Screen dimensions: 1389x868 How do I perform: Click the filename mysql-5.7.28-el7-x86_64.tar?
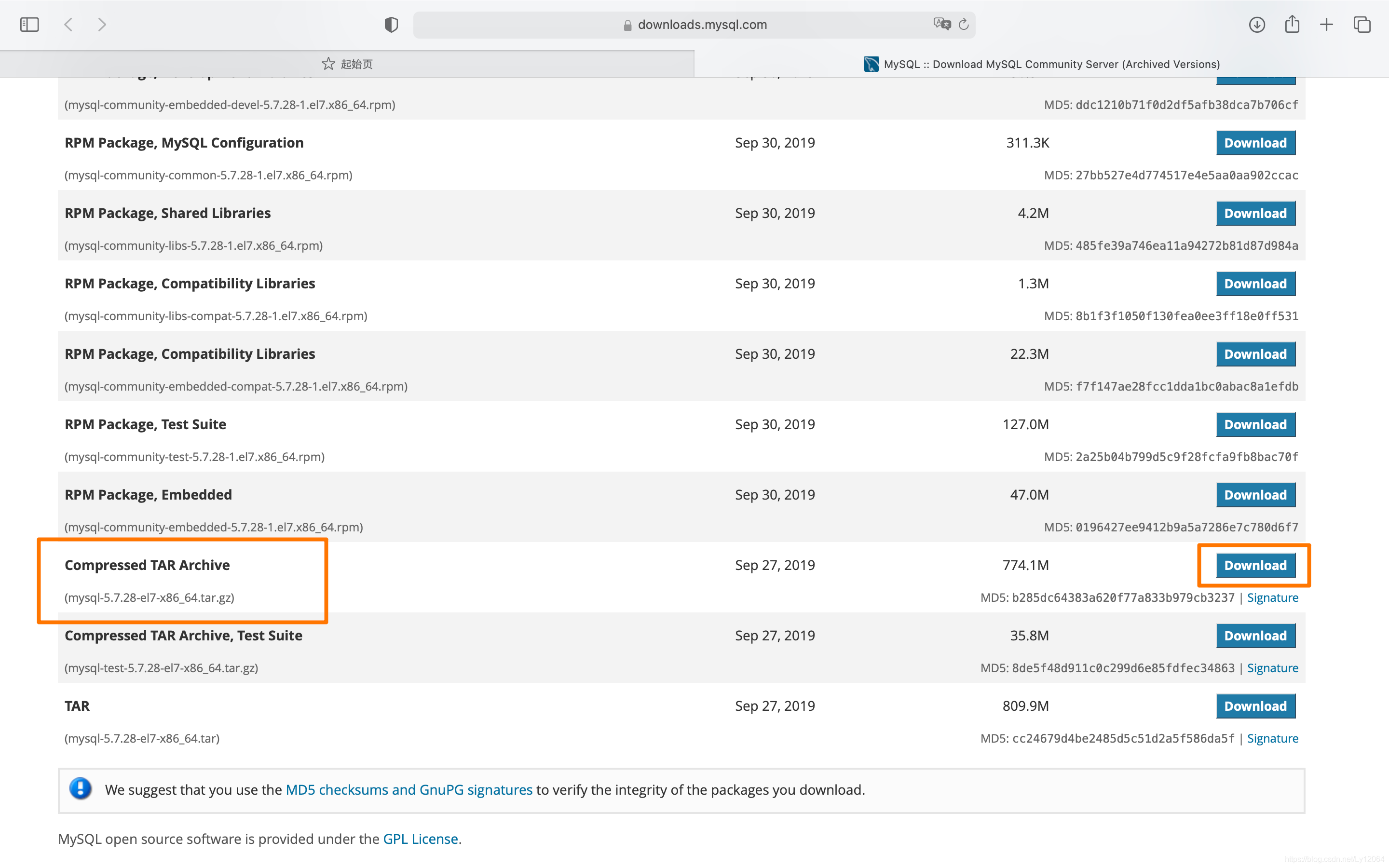tap(142, 738)
